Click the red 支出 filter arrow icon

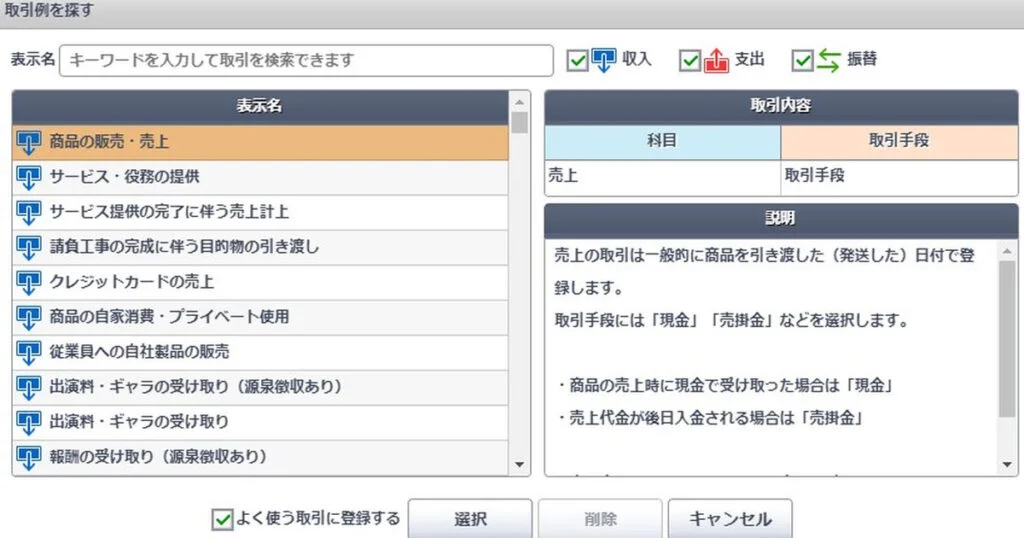click(x=716, y=60)
